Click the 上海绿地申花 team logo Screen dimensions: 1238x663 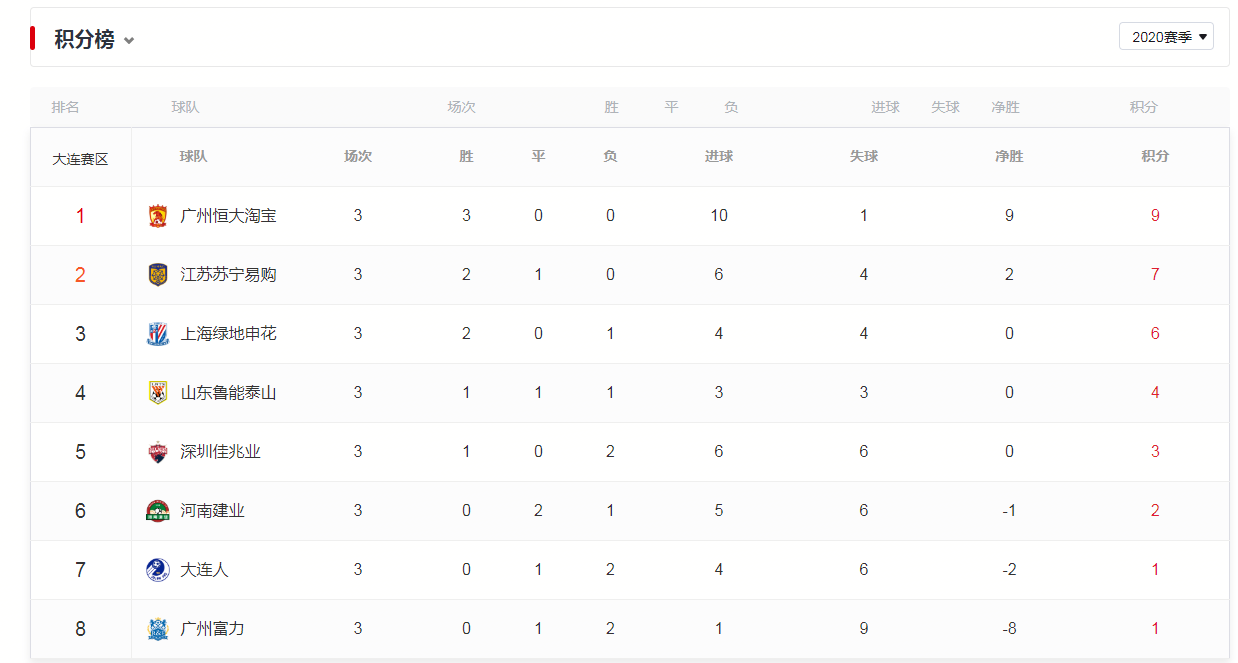coord(158,334)
